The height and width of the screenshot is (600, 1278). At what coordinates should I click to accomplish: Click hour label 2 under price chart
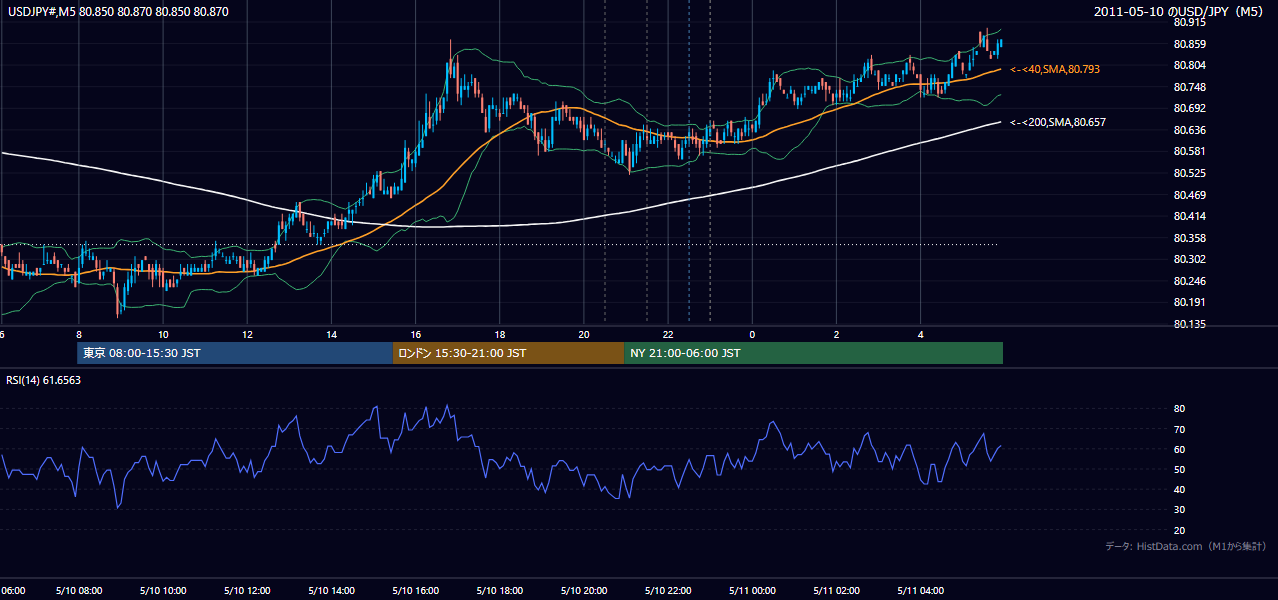[836, 334]
